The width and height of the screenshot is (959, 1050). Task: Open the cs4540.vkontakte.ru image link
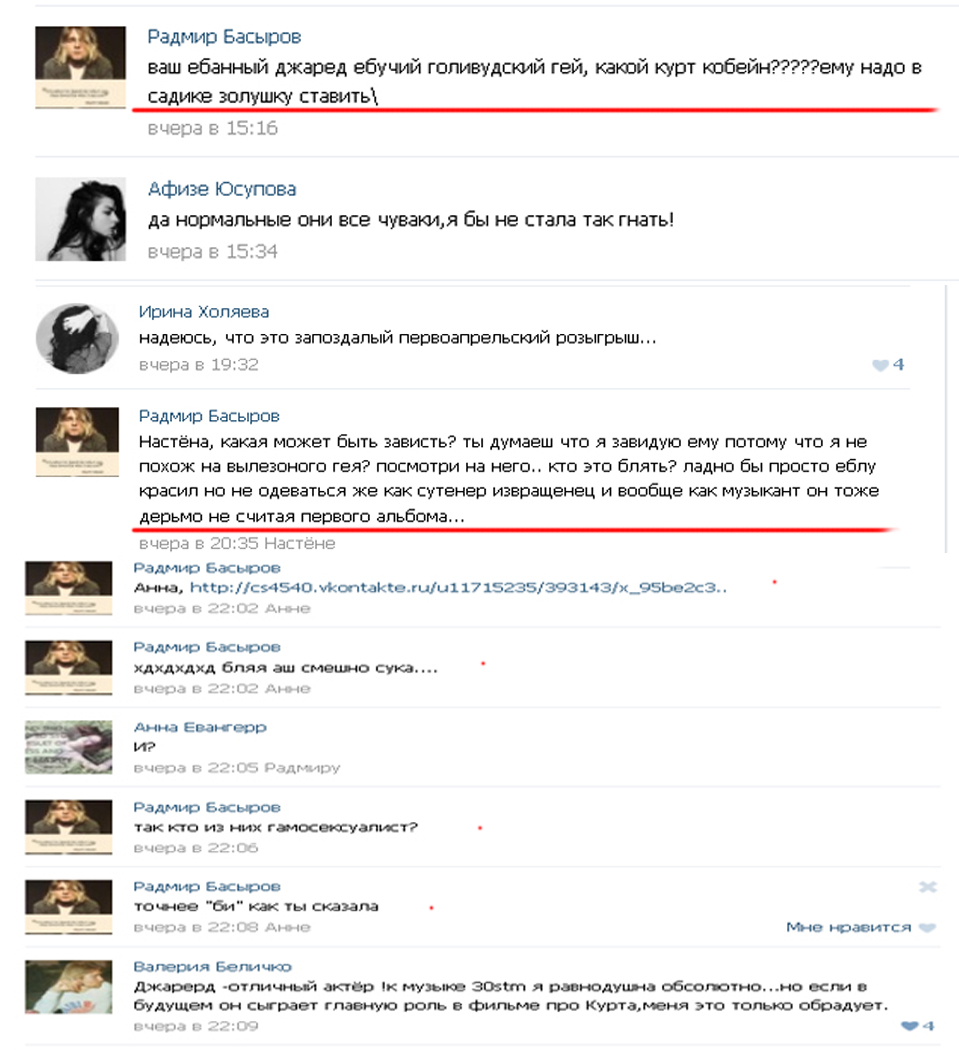pos(458,587)
